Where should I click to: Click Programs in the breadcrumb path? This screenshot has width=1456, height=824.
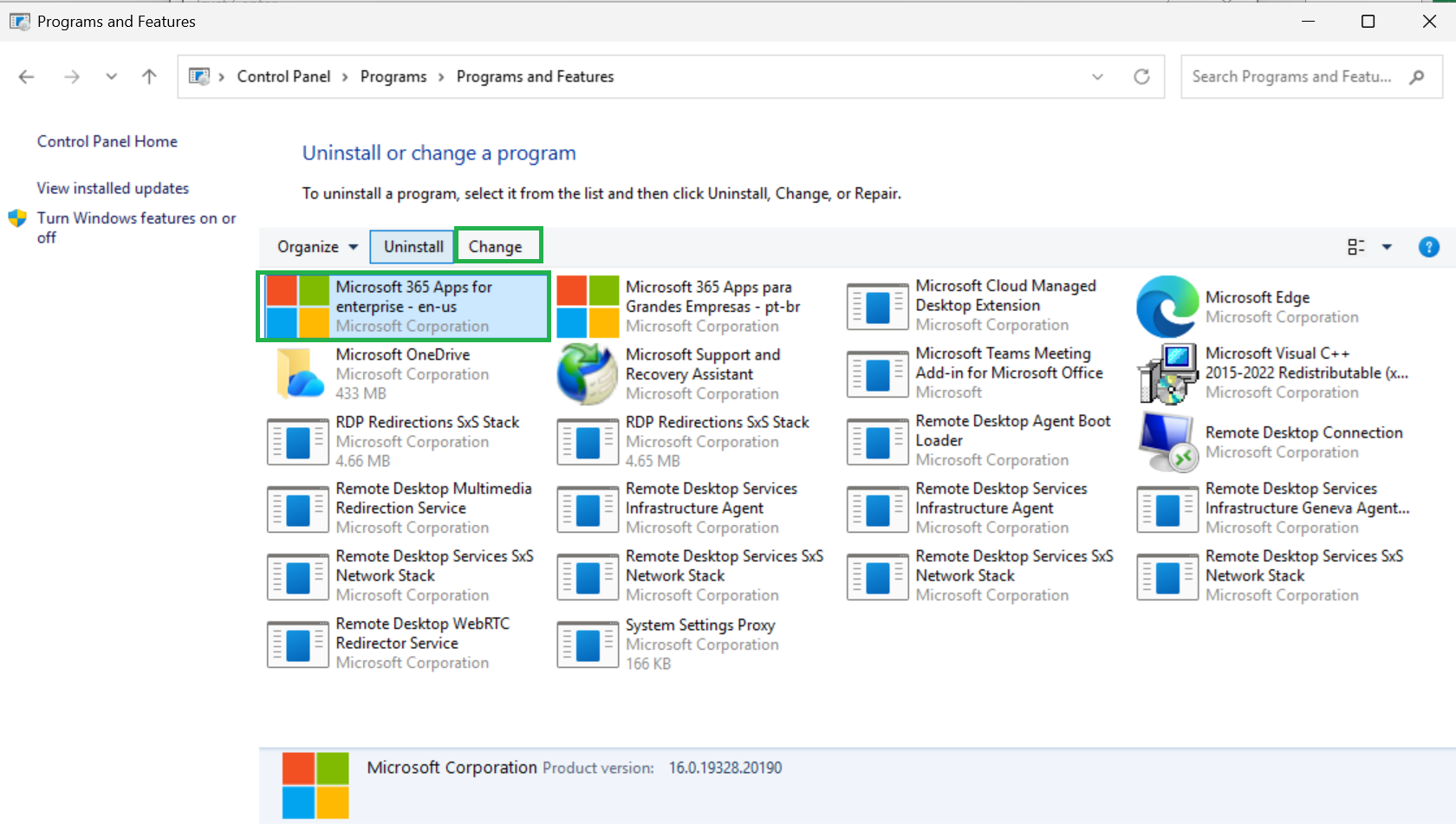click(x=393, y=76)
